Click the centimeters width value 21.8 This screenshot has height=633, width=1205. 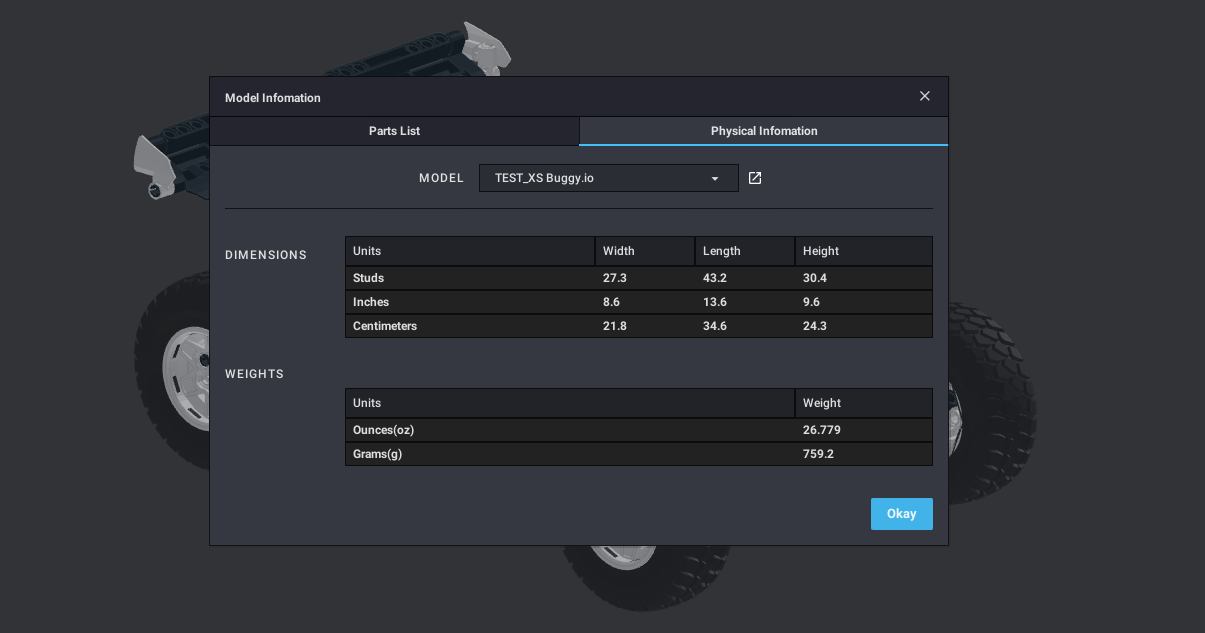tap(615, 326)
